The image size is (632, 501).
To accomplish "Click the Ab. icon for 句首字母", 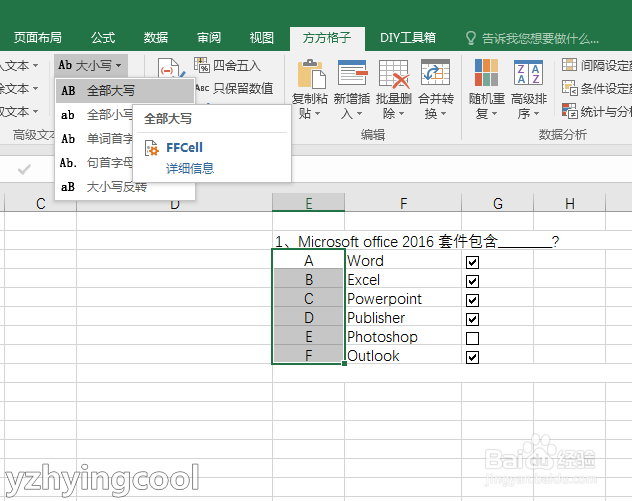I will click(68, 162).
